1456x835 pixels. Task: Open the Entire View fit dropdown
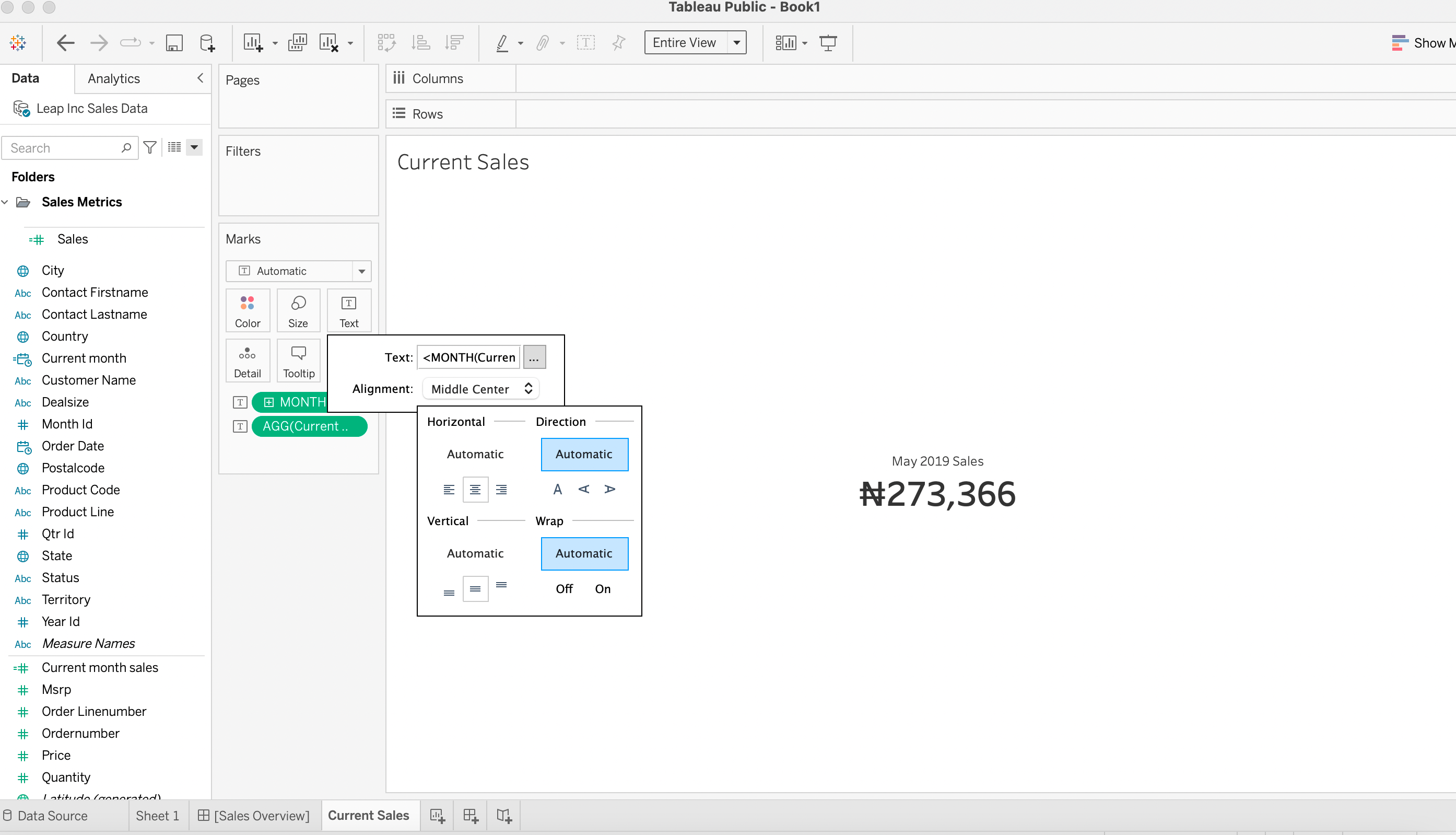[x=736, y=43]
